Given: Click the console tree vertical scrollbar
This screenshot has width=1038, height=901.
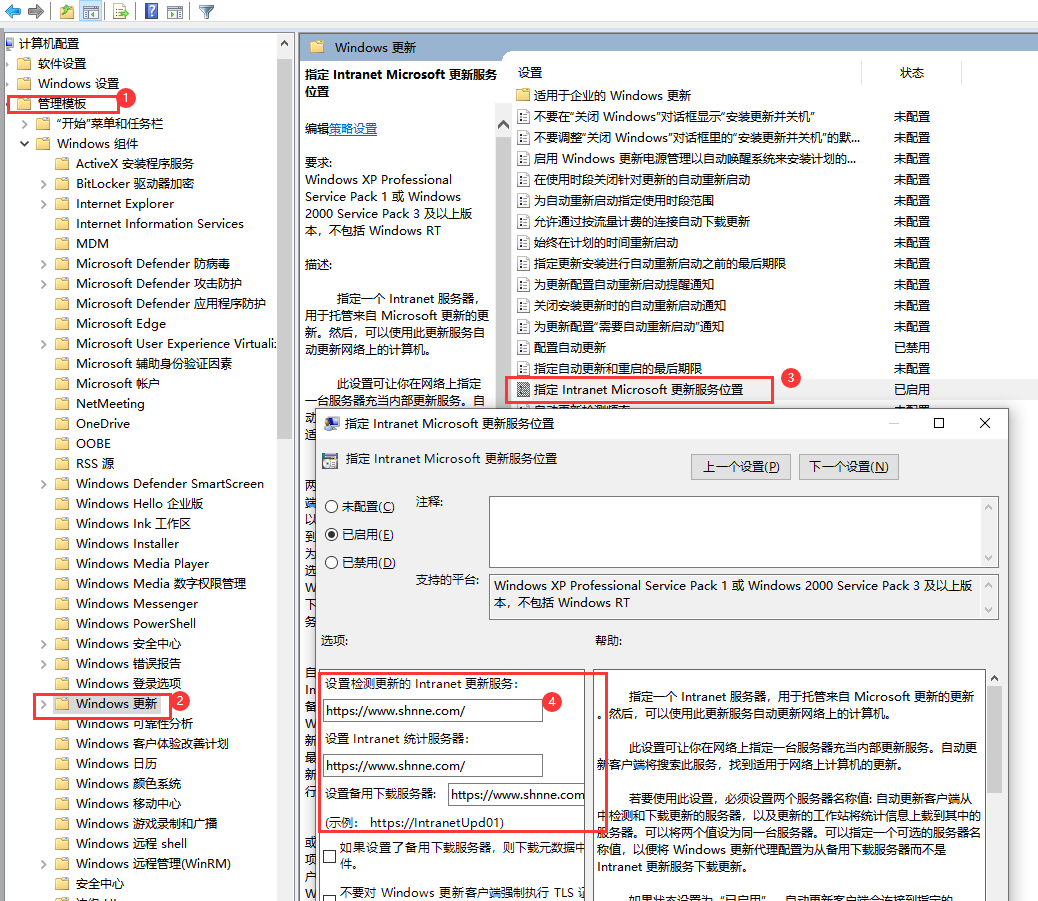Looking at the screenshot, I should [x=285, y=248].
